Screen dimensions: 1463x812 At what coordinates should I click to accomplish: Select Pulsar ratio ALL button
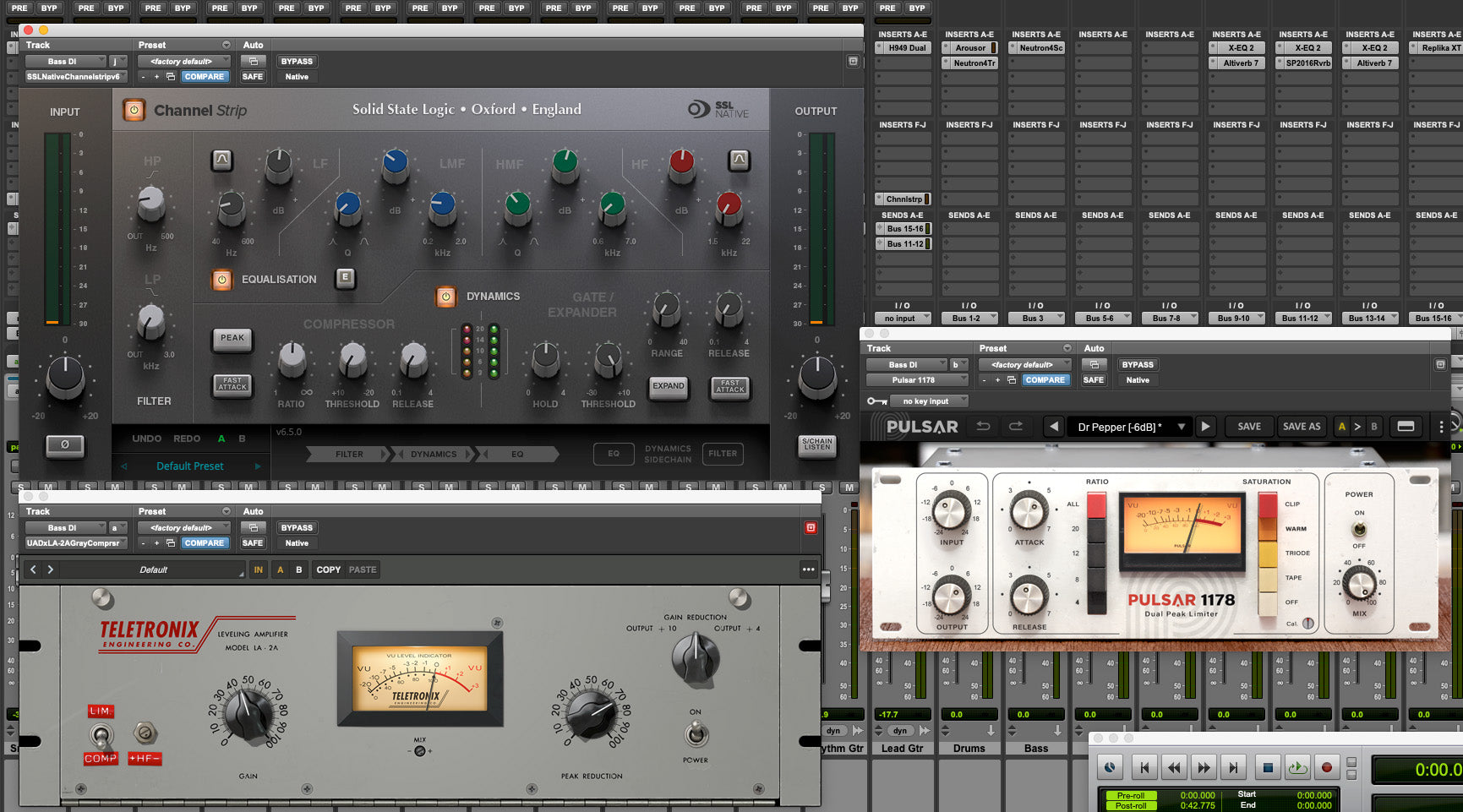click(1096, 505)
